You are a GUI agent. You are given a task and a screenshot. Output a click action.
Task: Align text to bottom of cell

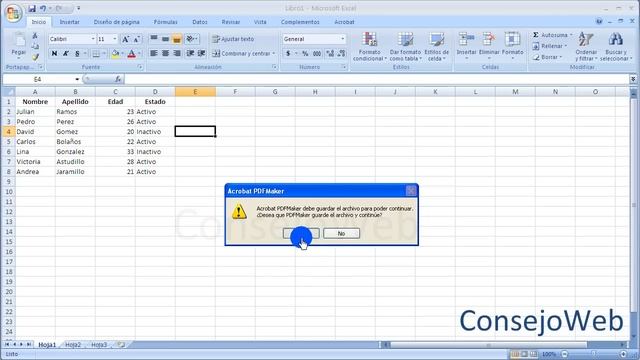click(177, 39)
